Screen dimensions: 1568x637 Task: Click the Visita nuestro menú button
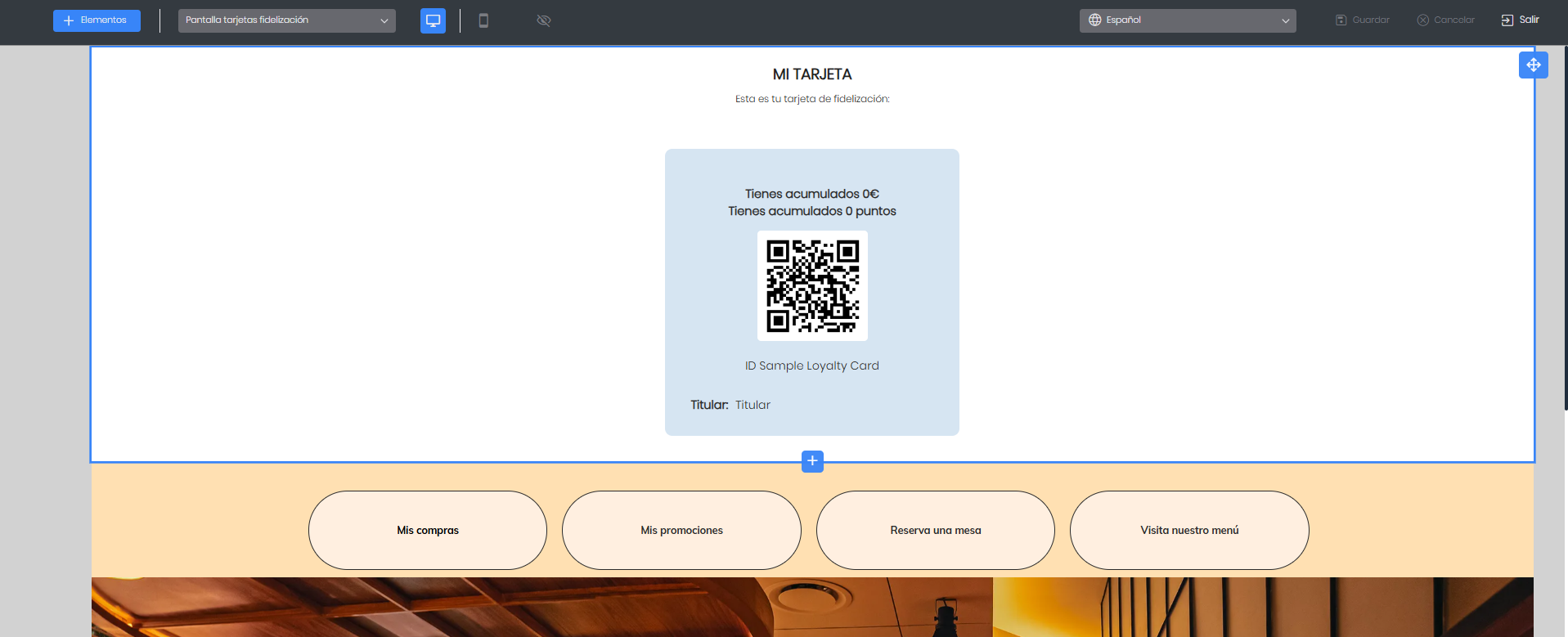pos(1189,531)
